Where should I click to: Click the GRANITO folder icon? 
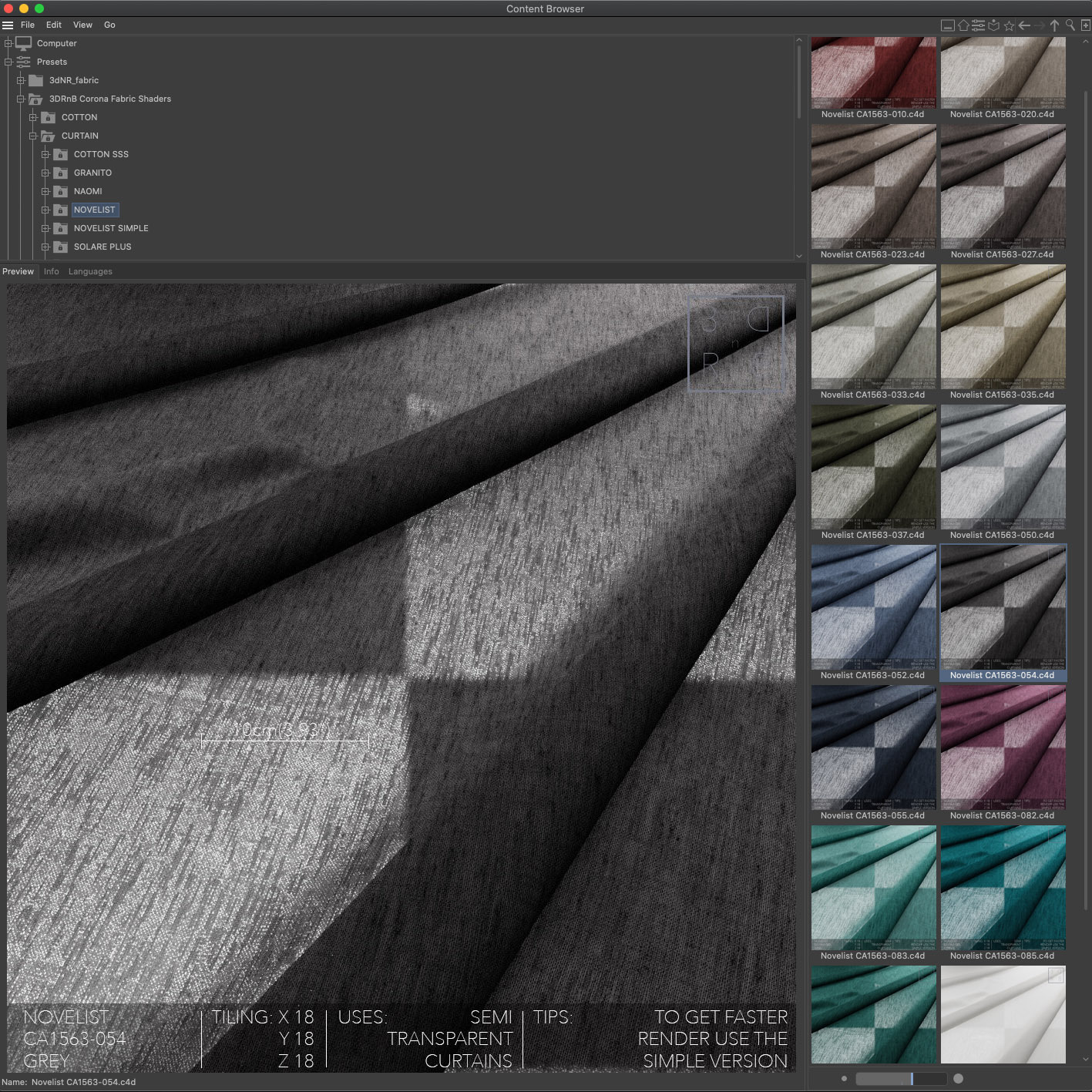click(60, 173)
